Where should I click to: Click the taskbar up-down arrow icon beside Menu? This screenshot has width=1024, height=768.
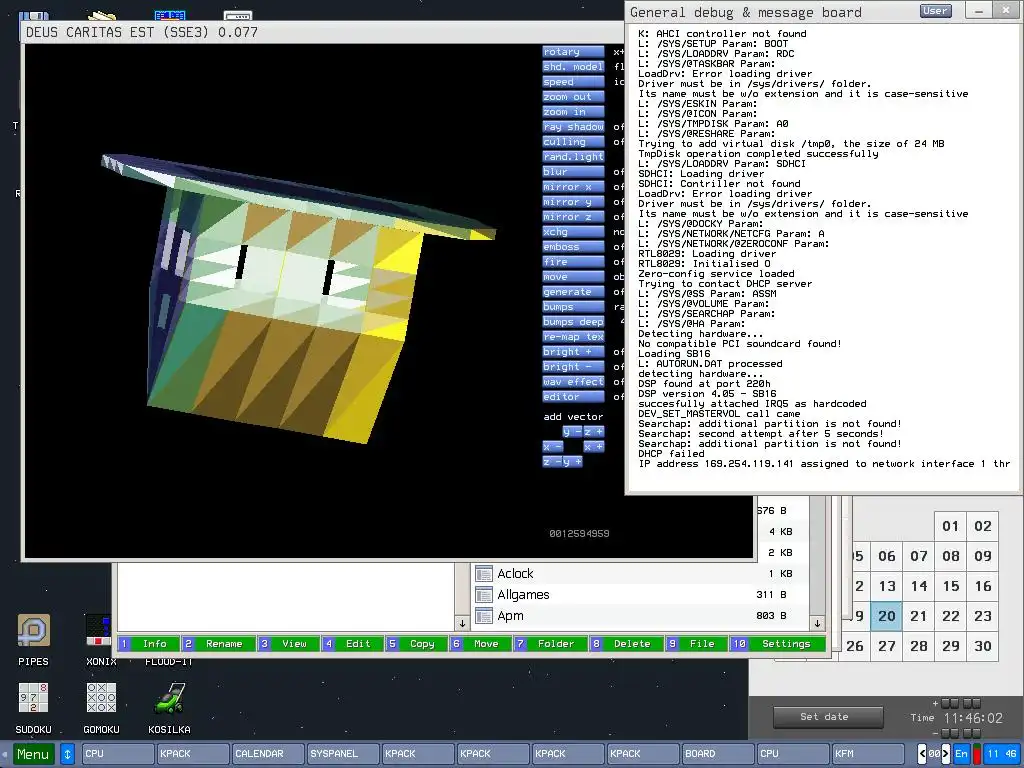[x=67, y=754]
